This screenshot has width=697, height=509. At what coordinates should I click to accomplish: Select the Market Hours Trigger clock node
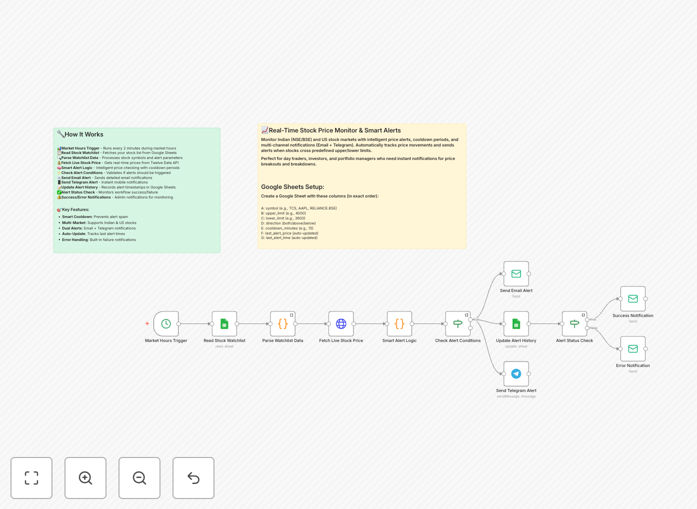(x=166, y=324)
